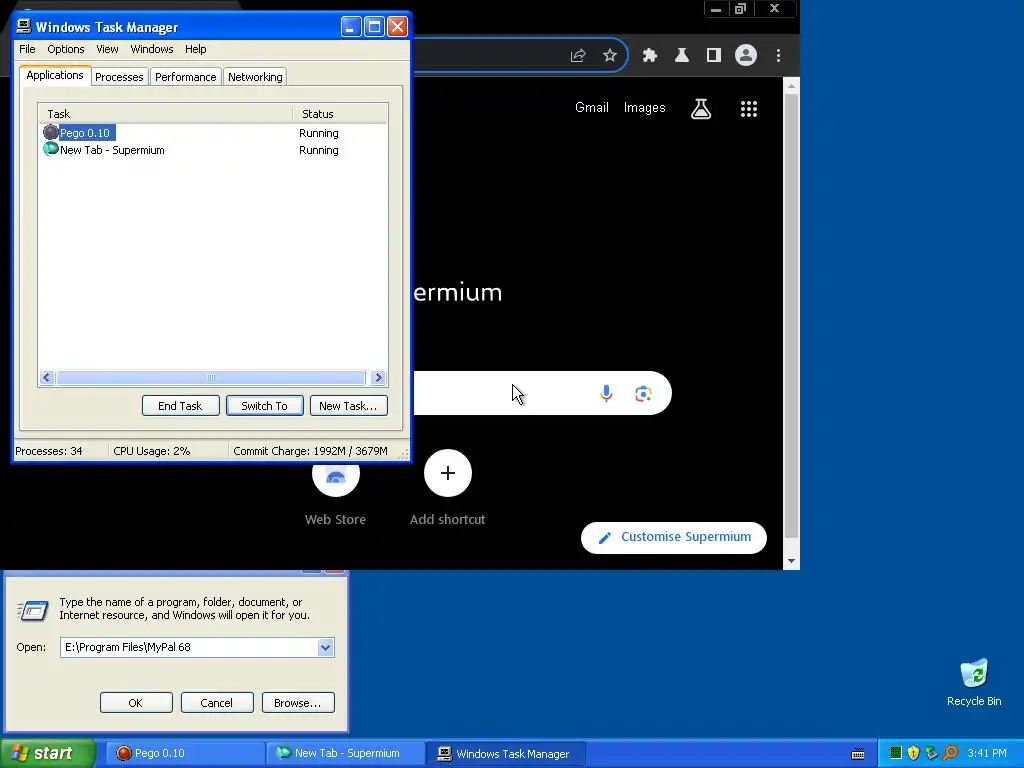Open the profile avatar icon

pyautogui.click(x=746, y=56)
